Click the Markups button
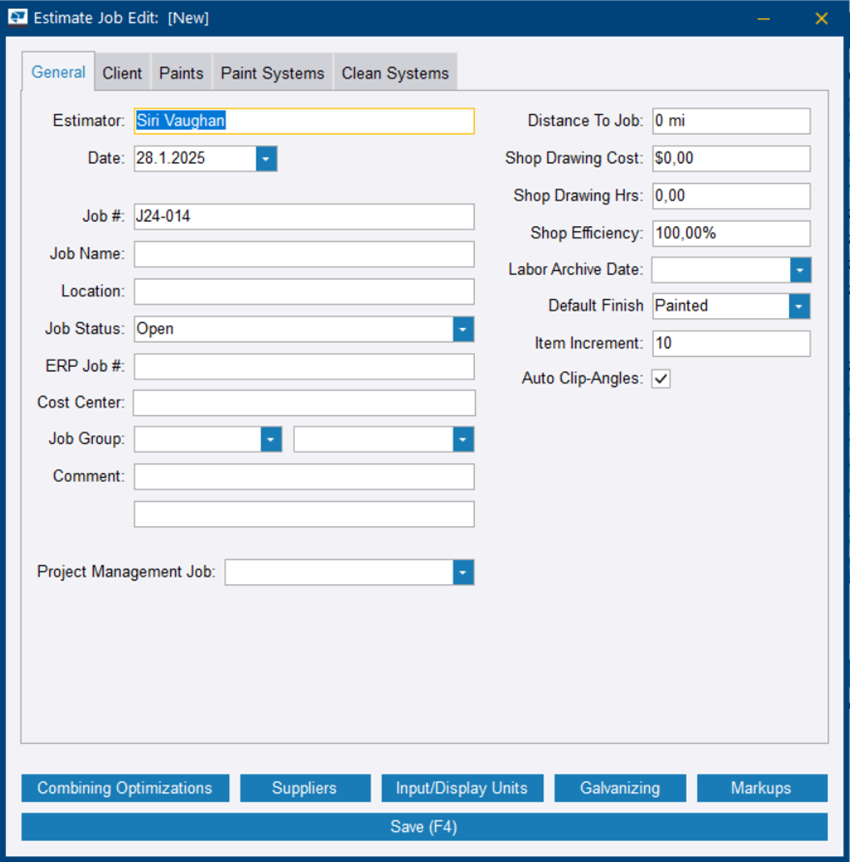 click(x=761, y=788)
